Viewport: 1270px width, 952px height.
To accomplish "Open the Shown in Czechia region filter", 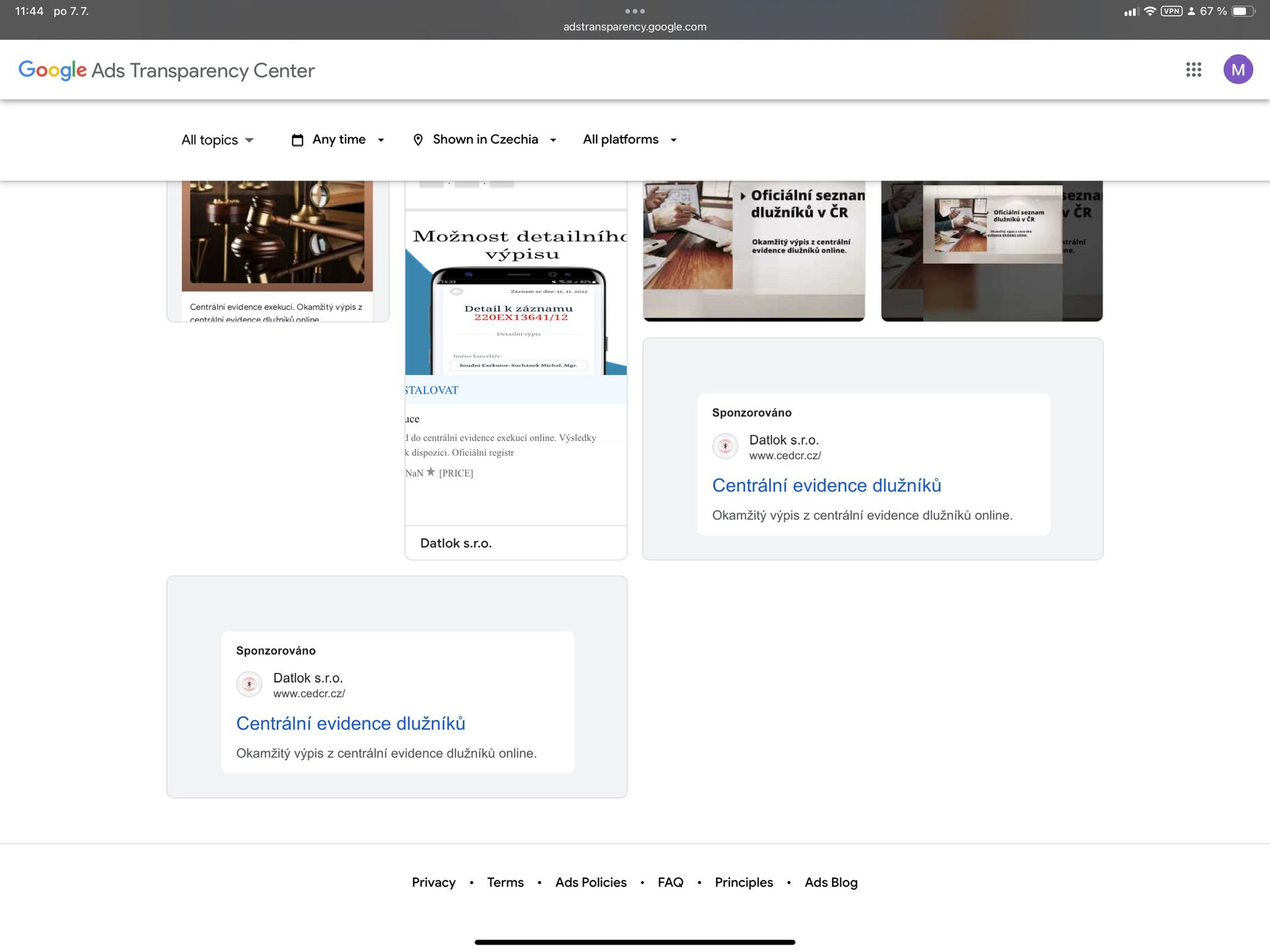I will click(485, 140).
